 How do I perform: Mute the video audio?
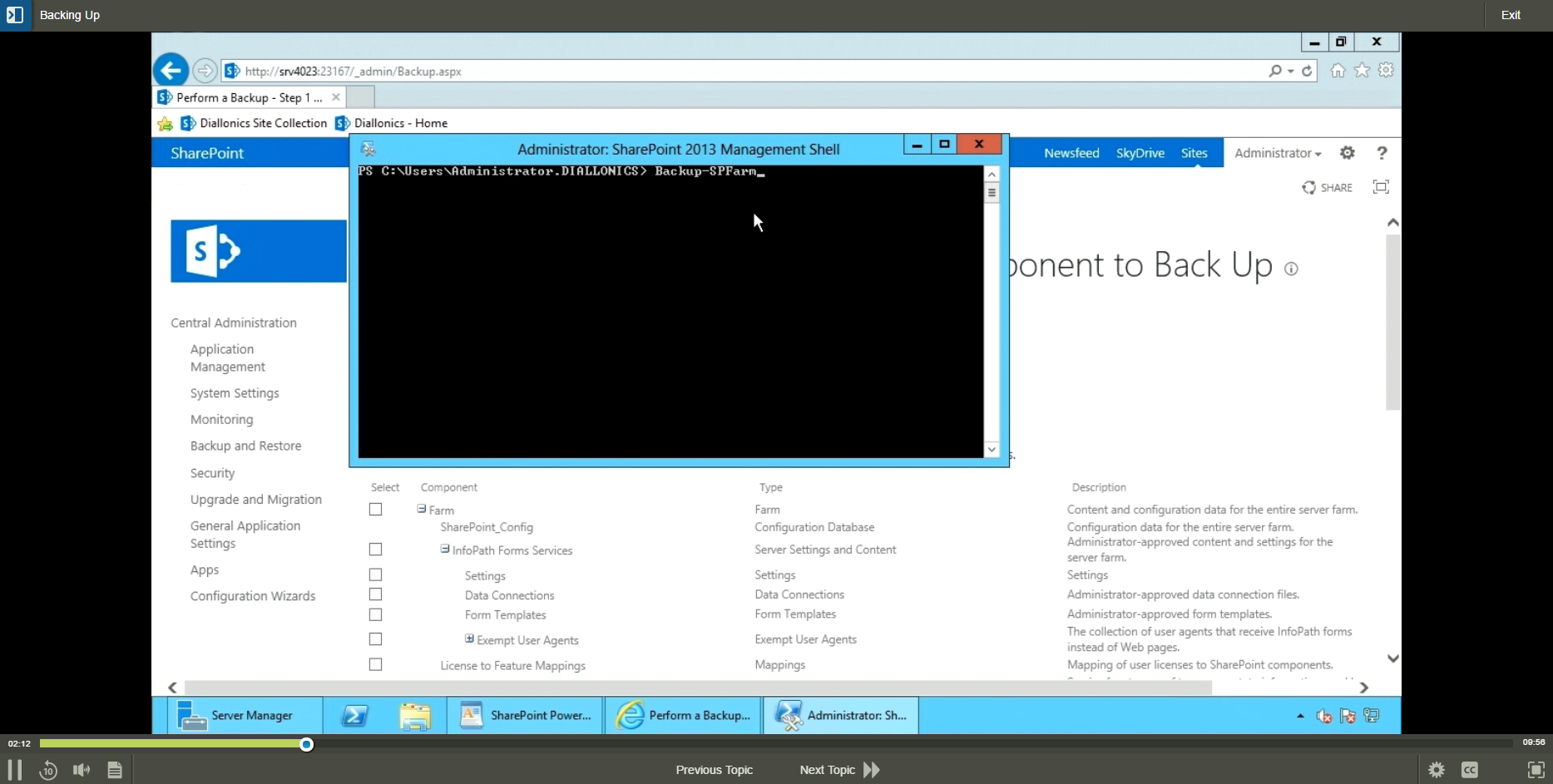point(81,770)
